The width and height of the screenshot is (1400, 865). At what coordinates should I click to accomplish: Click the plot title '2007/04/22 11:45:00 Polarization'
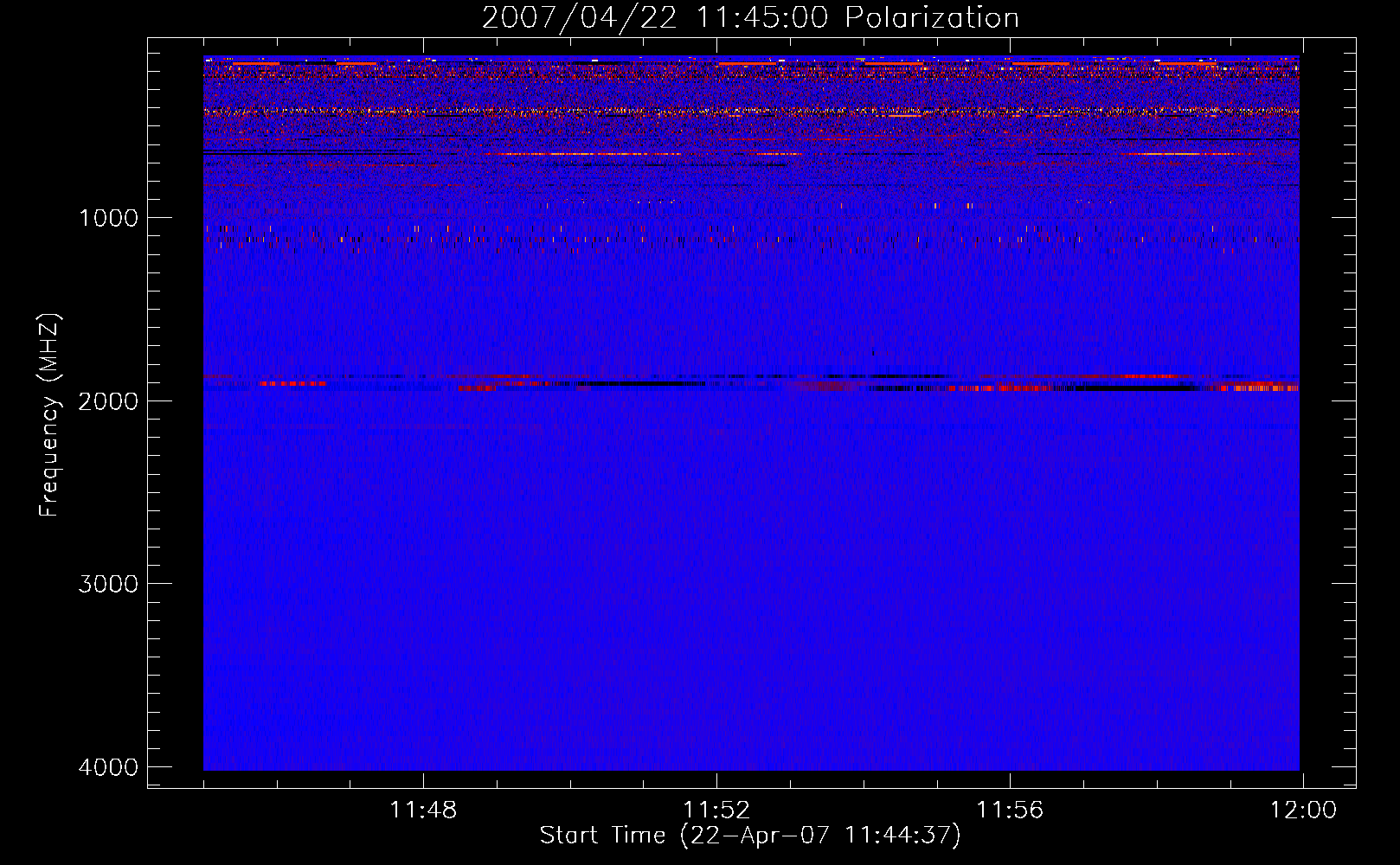pos(750,17)
